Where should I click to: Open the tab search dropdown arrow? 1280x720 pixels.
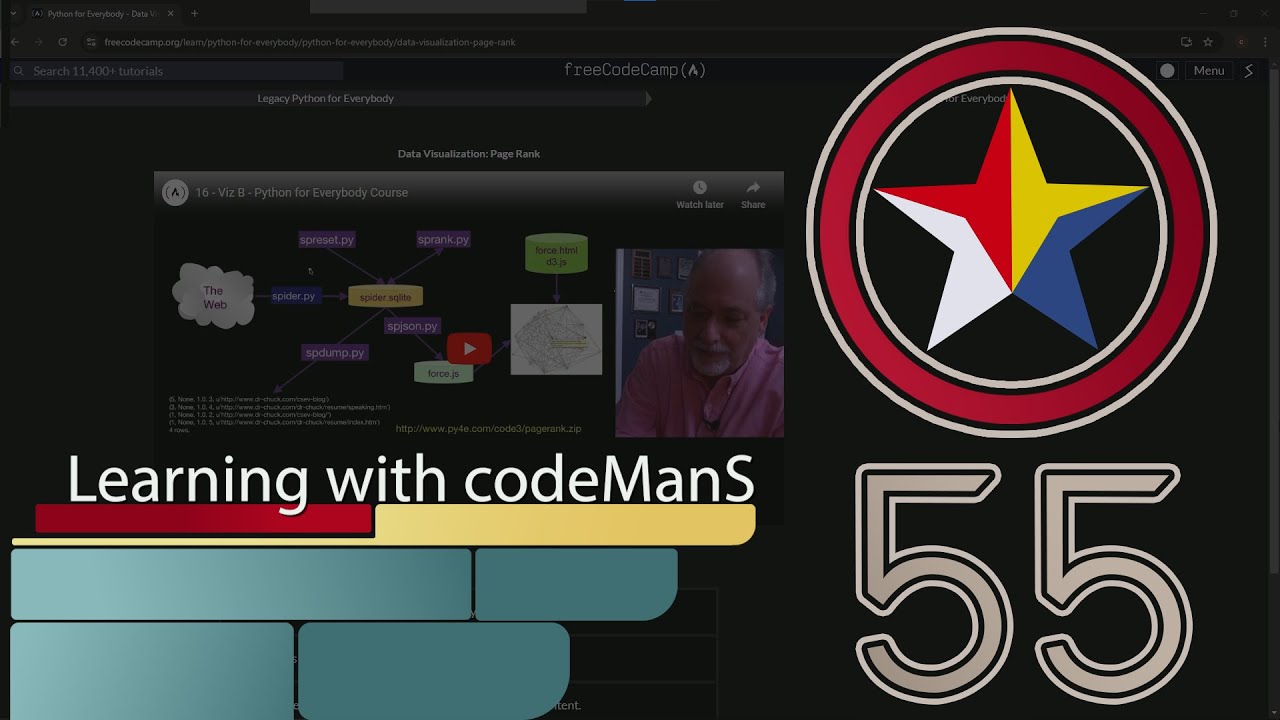[12, 14]
